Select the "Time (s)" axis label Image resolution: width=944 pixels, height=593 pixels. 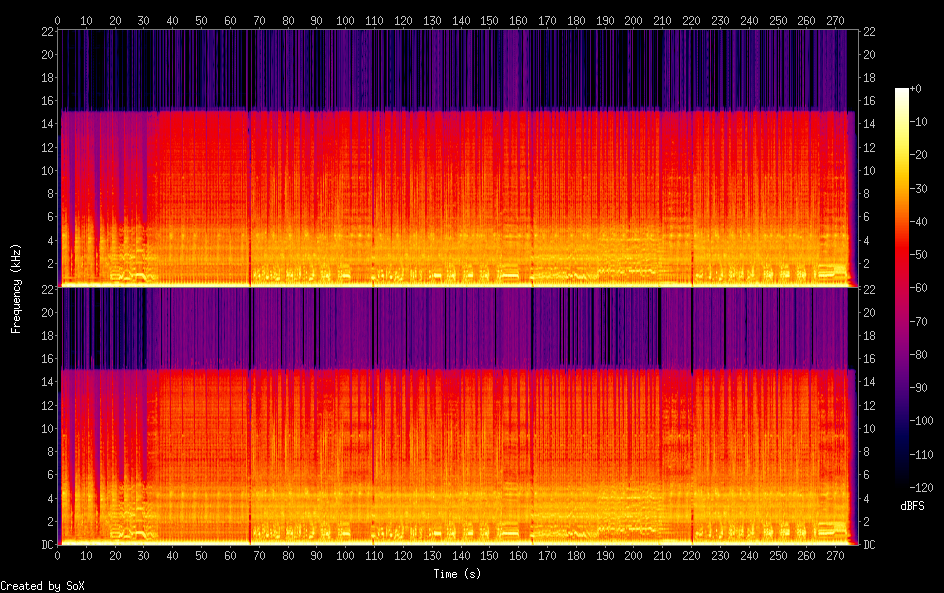pos(459,574)
